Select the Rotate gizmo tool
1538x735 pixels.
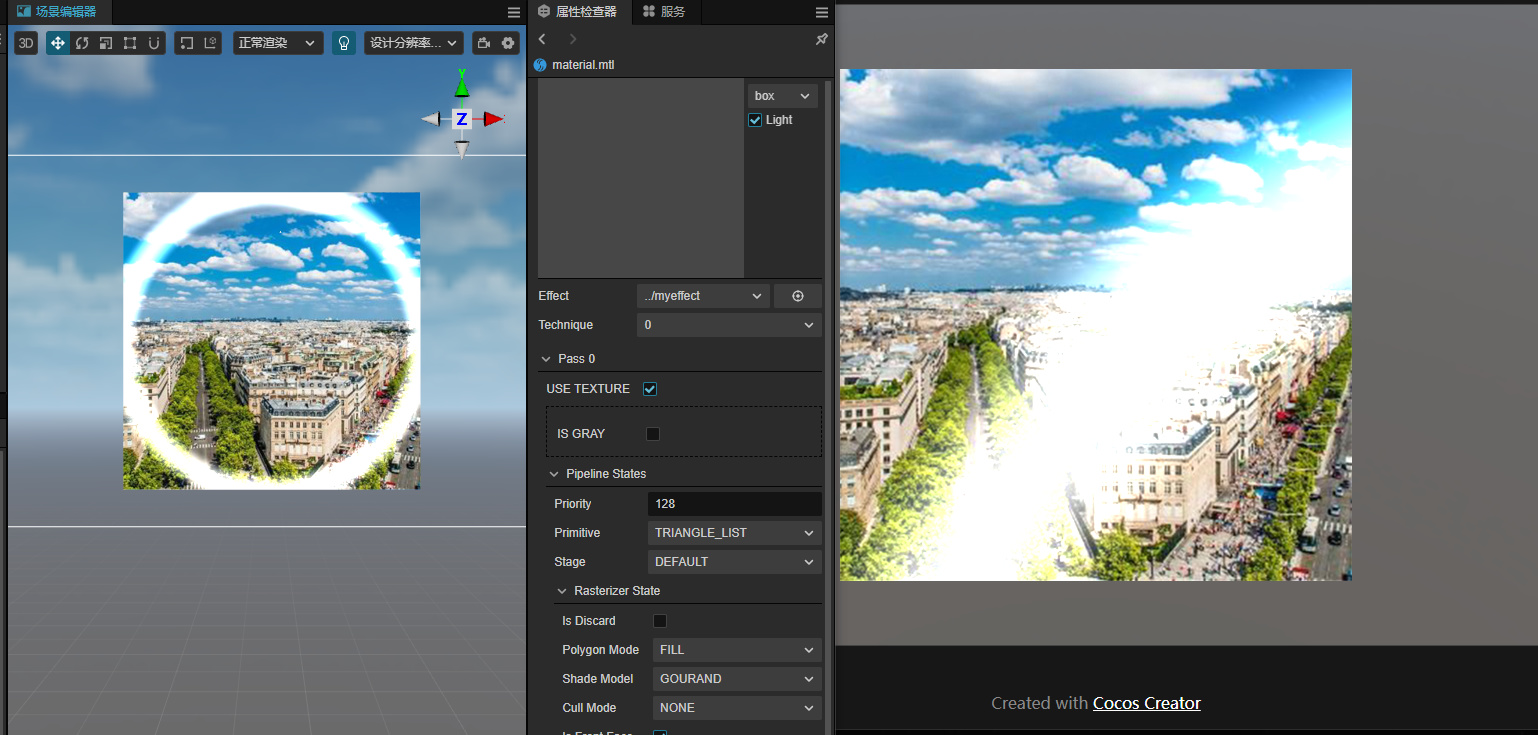82,43
